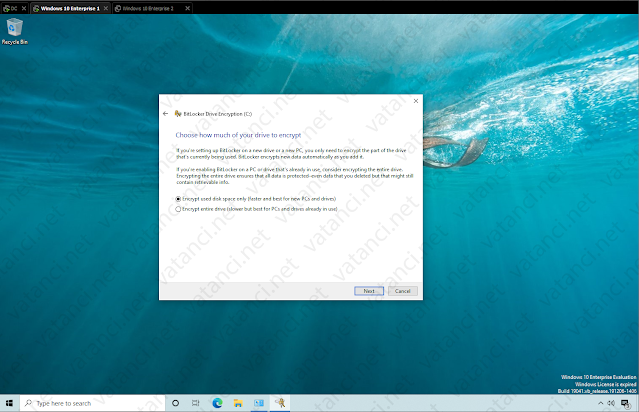The height and width of the screenshot is (412, 639).
Task: Open the Recycle Bin desktop icon
Action: point(15,32)
